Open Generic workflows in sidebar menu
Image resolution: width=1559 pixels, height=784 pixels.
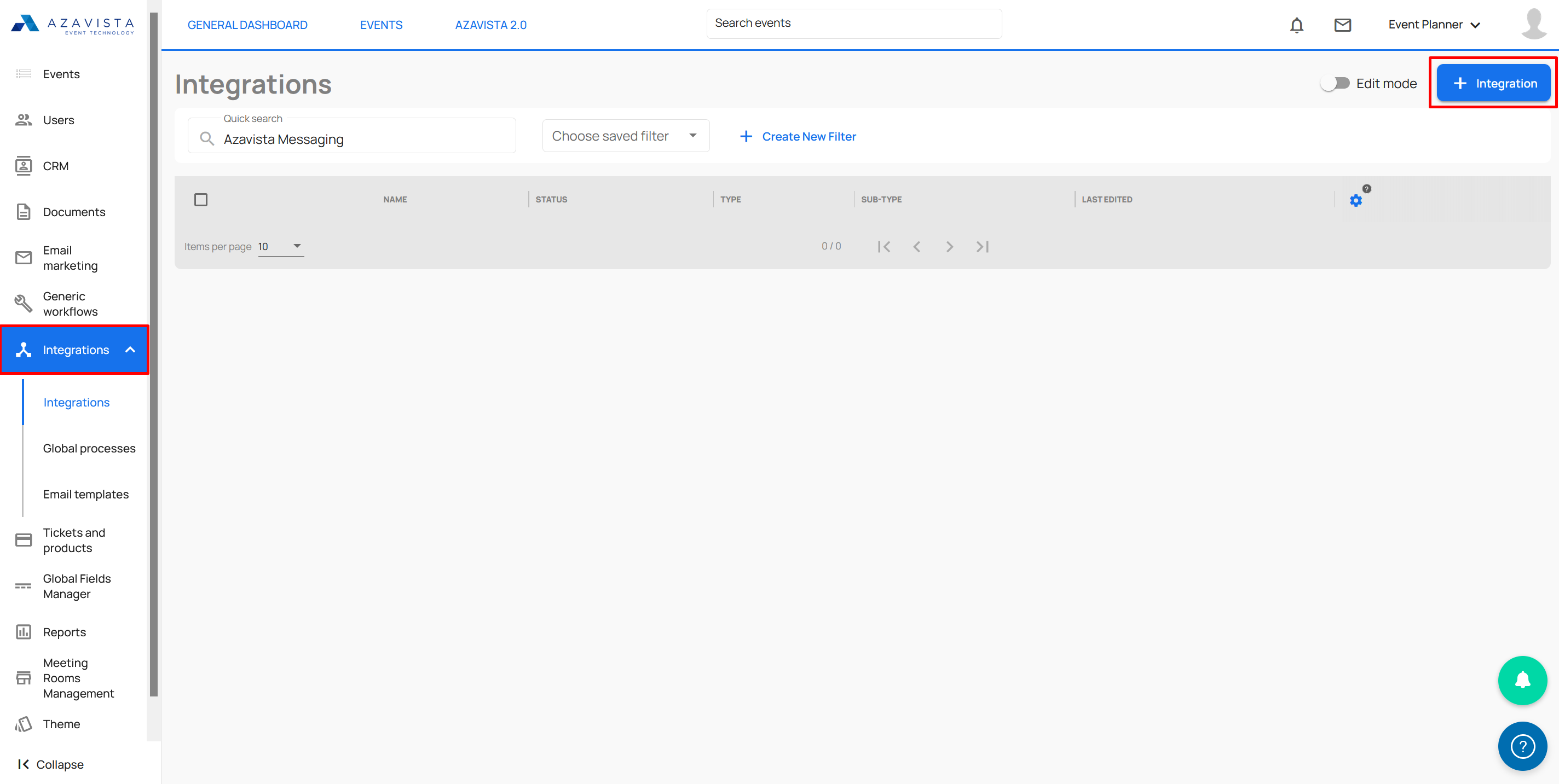coord(70,304)
